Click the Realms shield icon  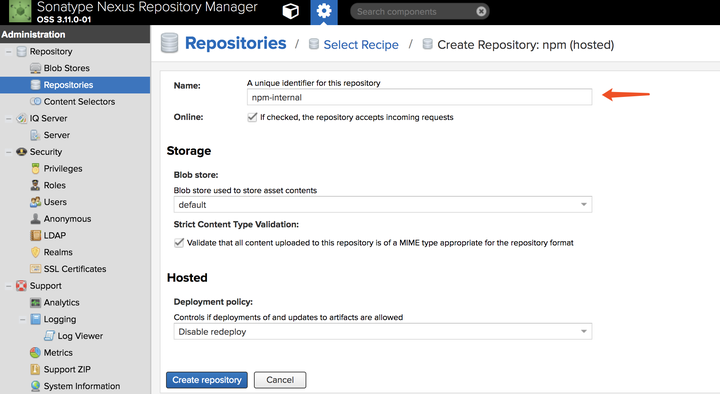[35, 252]
